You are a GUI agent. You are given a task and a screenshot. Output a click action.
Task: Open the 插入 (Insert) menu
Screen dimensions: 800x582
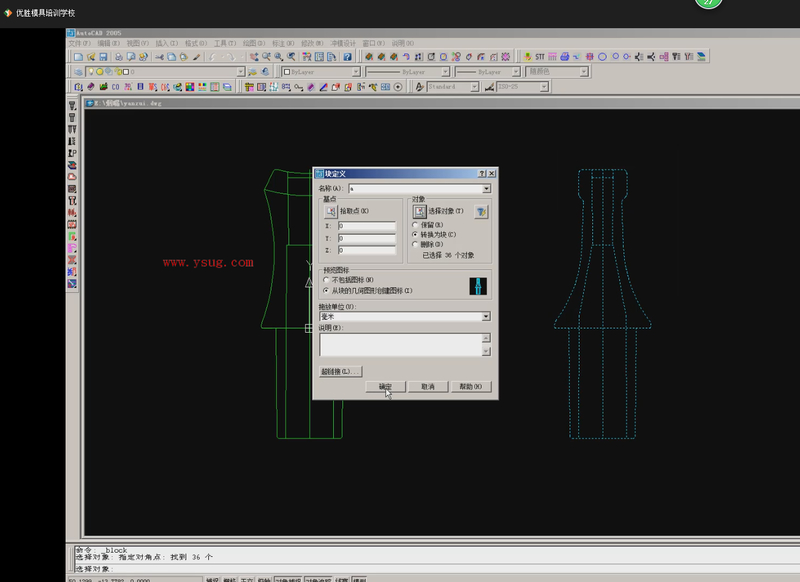(x=167, y=43)
